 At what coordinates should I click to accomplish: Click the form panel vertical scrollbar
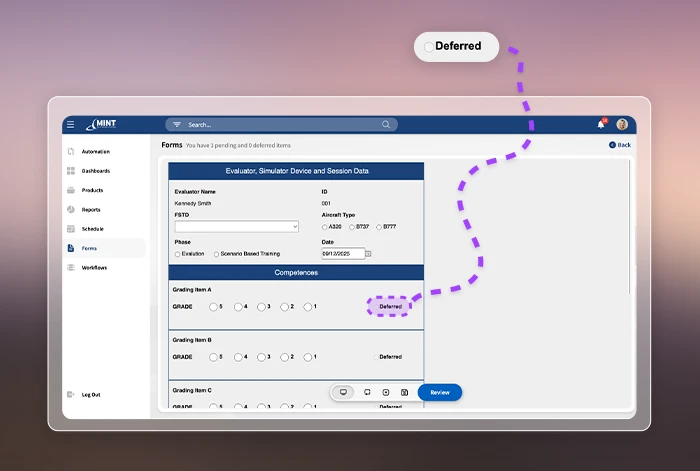[x=630, y=227]
